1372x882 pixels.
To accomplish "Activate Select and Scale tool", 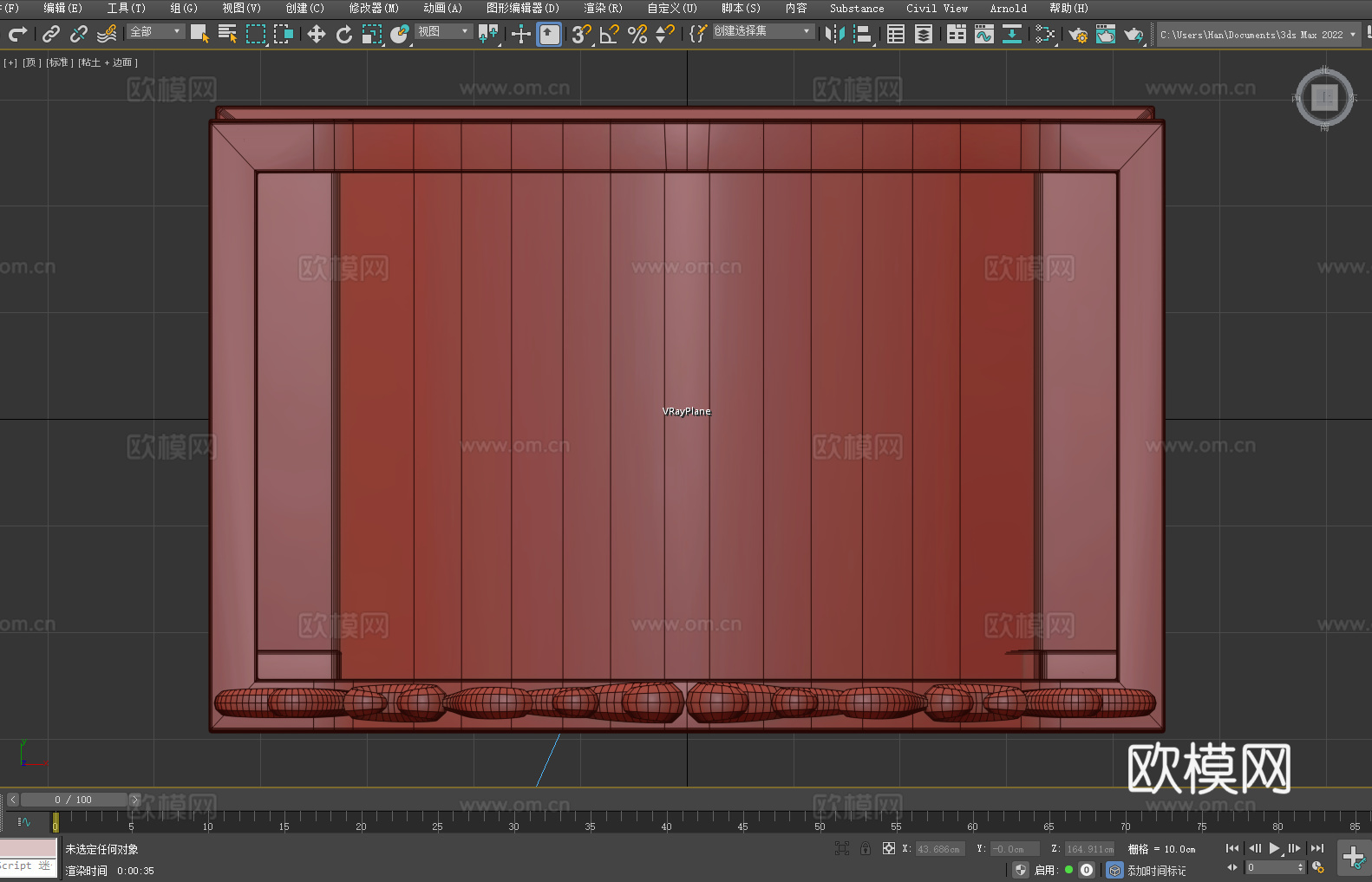I will click(x=372, y=34).
